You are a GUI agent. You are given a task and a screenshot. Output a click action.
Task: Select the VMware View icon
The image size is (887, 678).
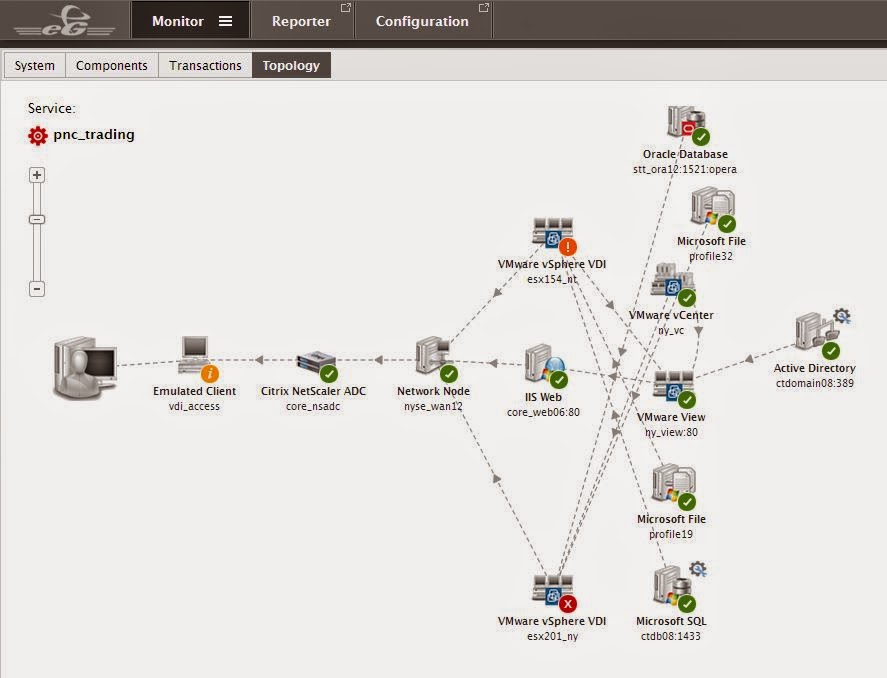[x=671, y=385]
